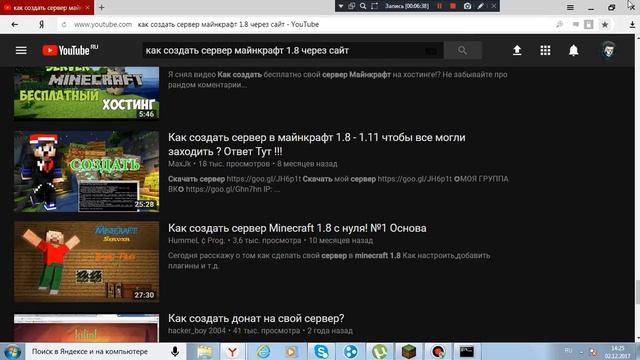Expand the recorder toolbar dropdown arrow
The height and width of the screenshot is (360, 640).
pyautogui.click(x=340, y=6)
